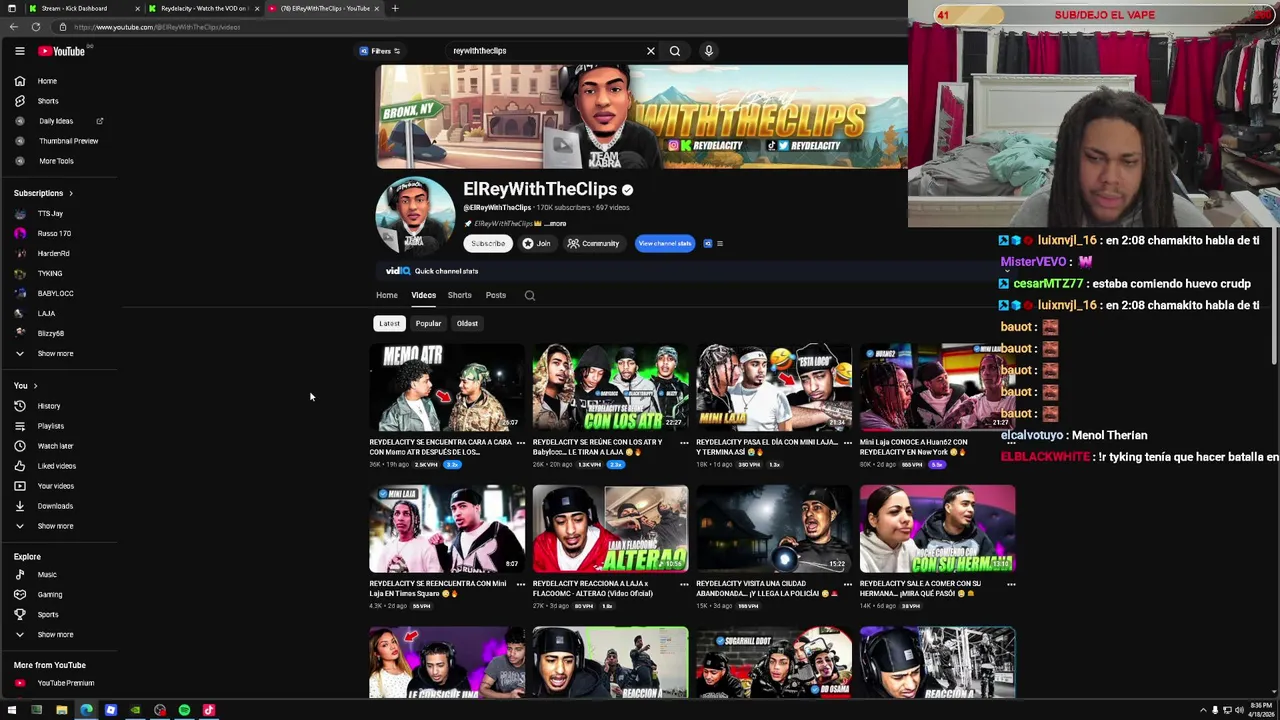The width and height of the screenshot is (1280, 720).
Task: Open 'Con Los ATR' video thumbnail
Action: click(x=610, y=387)
